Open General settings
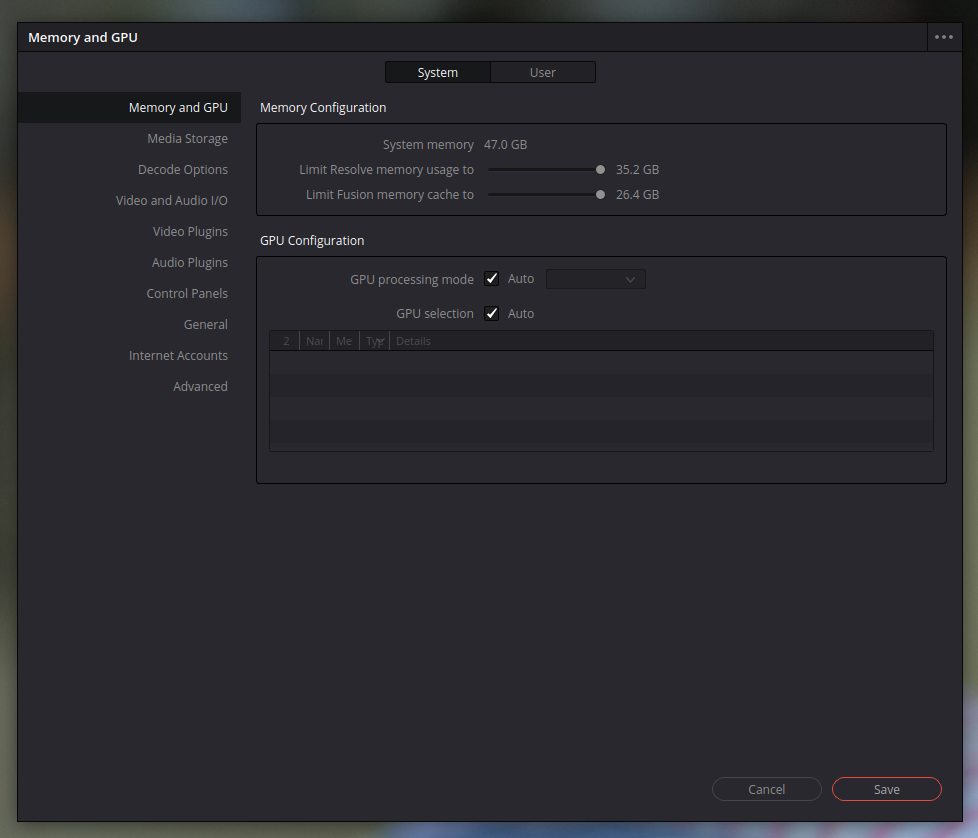This screenshot has width=978, height=838. pyautogui.click(x=205, y=325)
